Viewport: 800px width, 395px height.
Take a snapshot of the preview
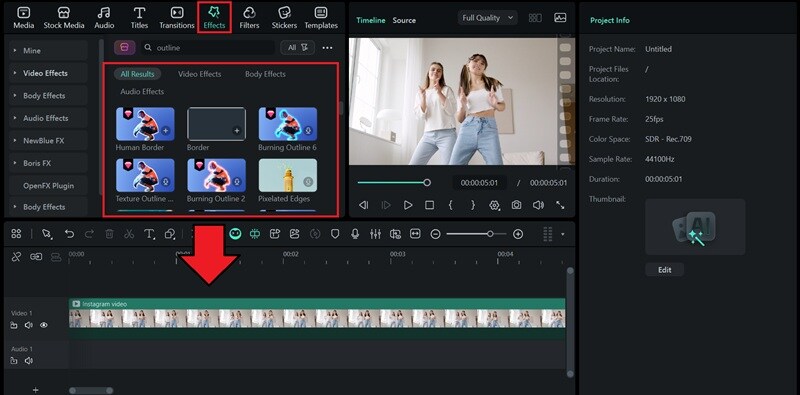(516, 205)
